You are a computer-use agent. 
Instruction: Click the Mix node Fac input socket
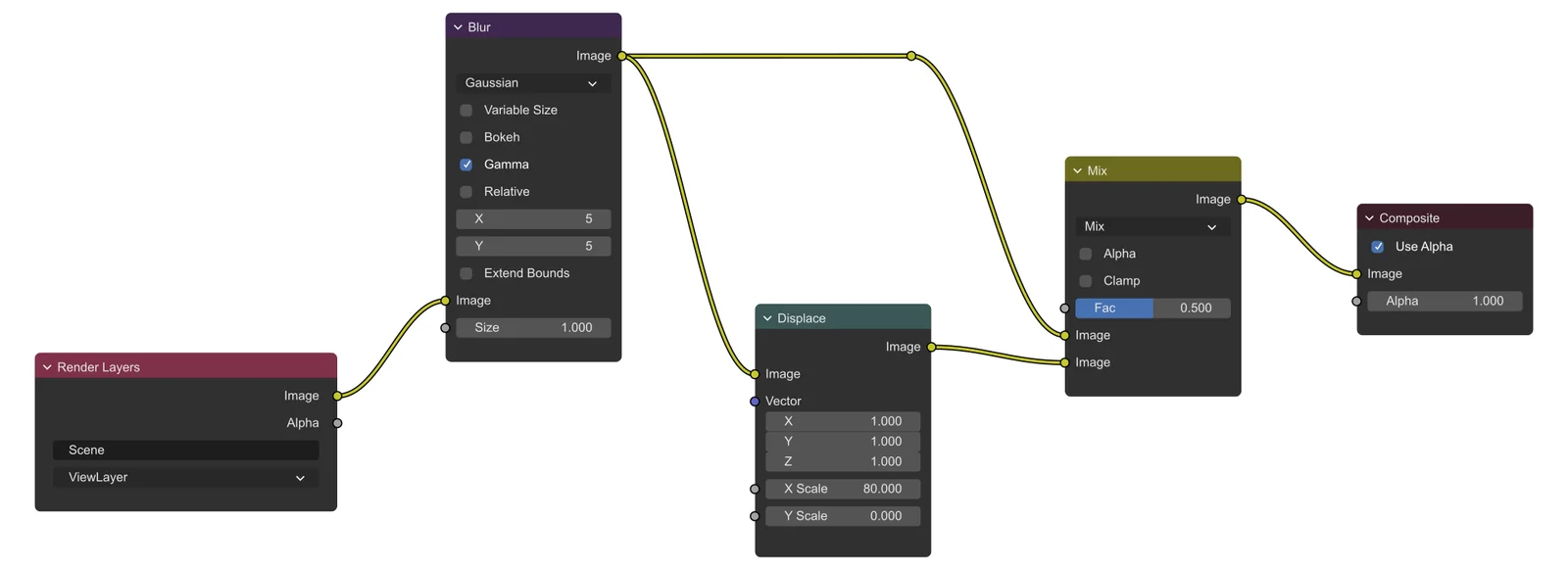(1065, 309)
